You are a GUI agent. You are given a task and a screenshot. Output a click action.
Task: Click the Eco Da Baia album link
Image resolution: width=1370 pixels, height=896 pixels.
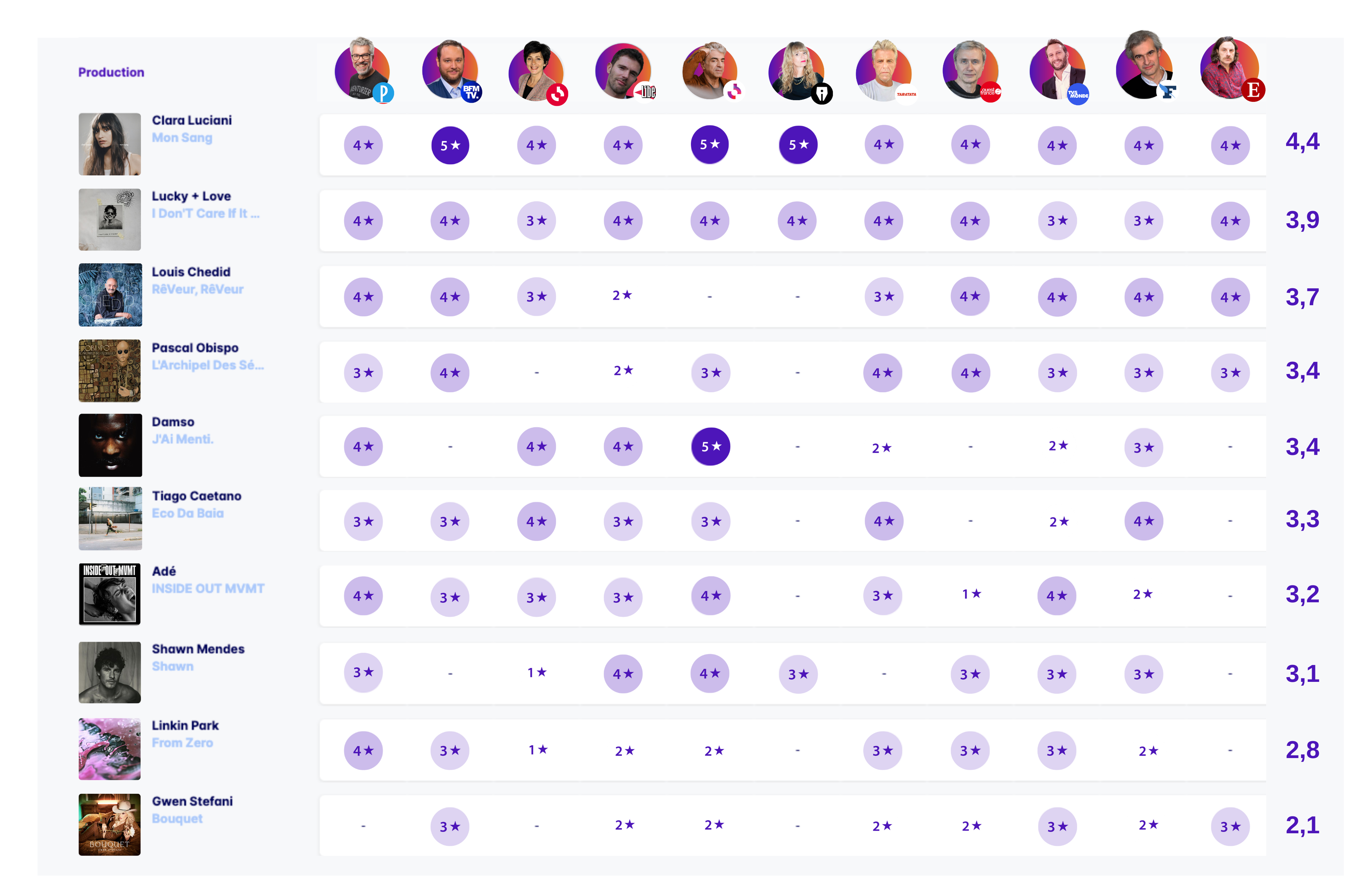click(x=188, y=513)
